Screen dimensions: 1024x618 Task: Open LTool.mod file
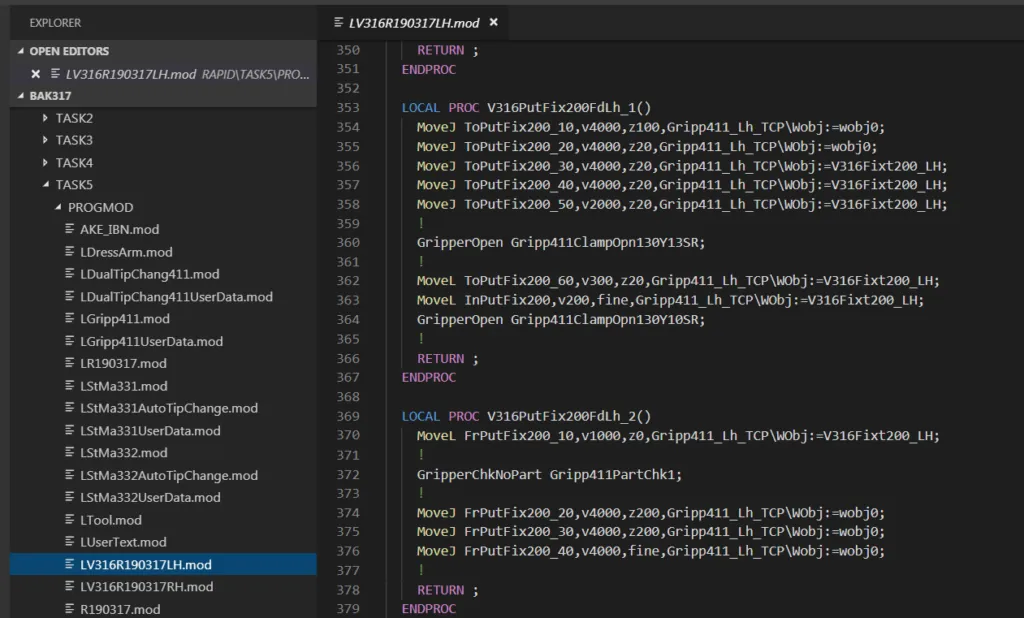coord(111,520)
